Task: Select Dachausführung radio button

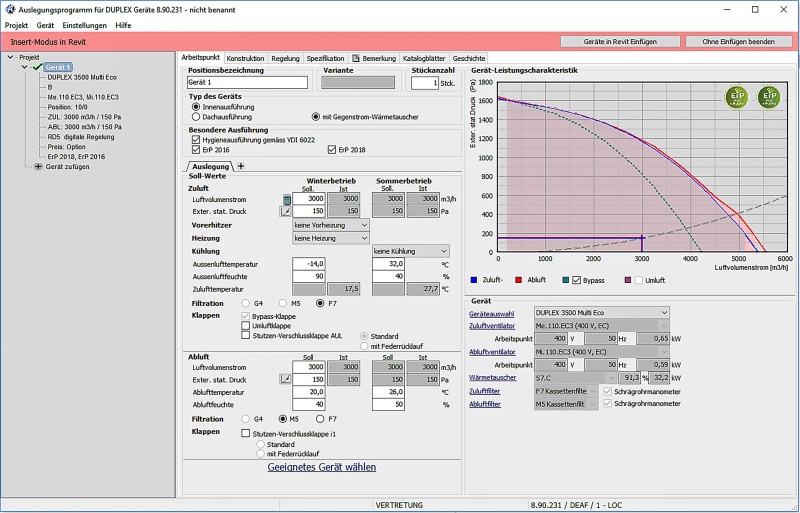Action: point(195,117)
